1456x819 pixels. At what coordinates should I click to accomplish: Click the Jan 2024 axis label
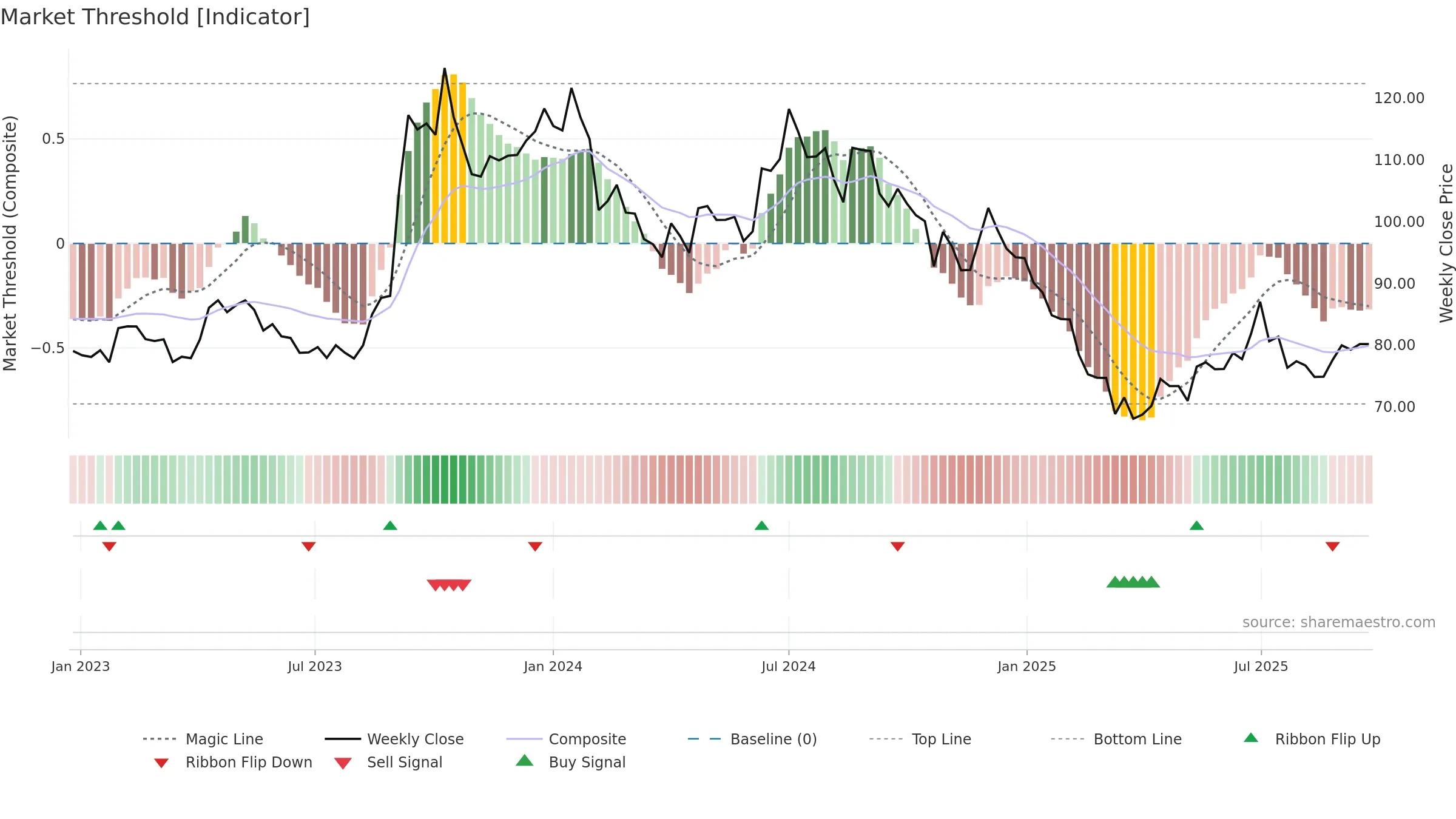553,666
